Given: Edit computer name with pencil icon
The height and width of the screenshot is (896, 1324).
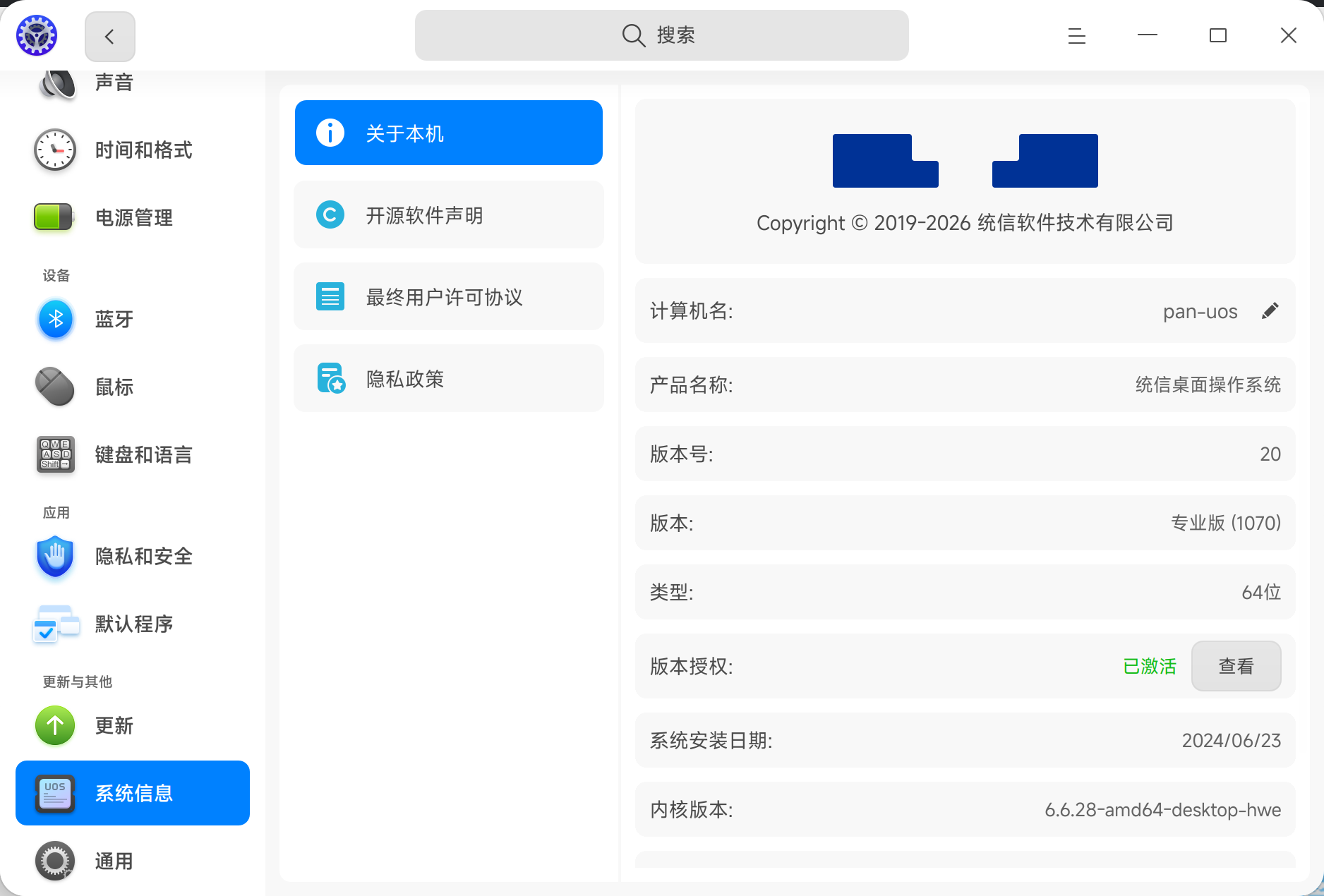Looking at the screenshot, I should (1270, 311).
